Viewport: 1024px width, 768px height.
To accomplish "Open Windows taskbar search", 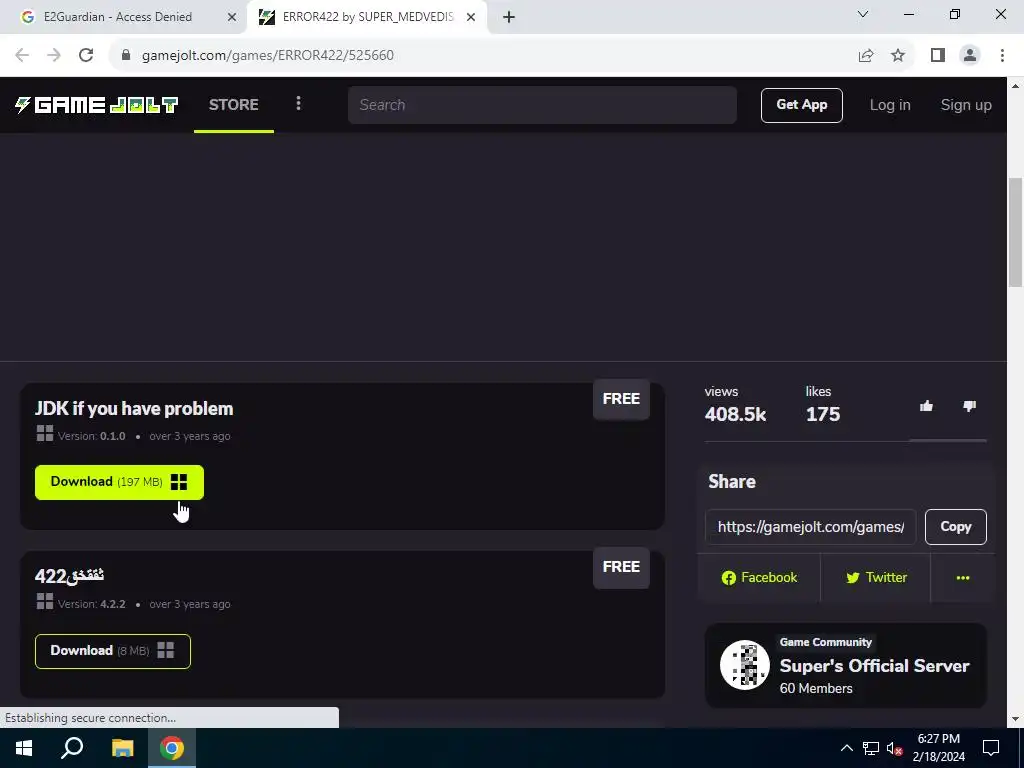I will coord(72,748).
